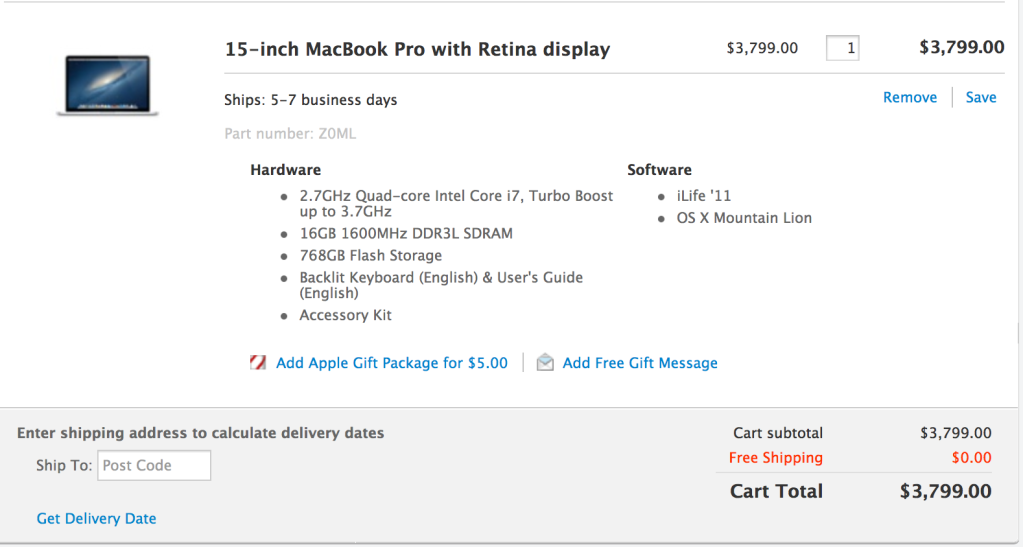The height and width of the screenshot is (547, 1023).
Task: Click the 16GB 1600MHz DDR3L SDRAM item
Action: 406,233
